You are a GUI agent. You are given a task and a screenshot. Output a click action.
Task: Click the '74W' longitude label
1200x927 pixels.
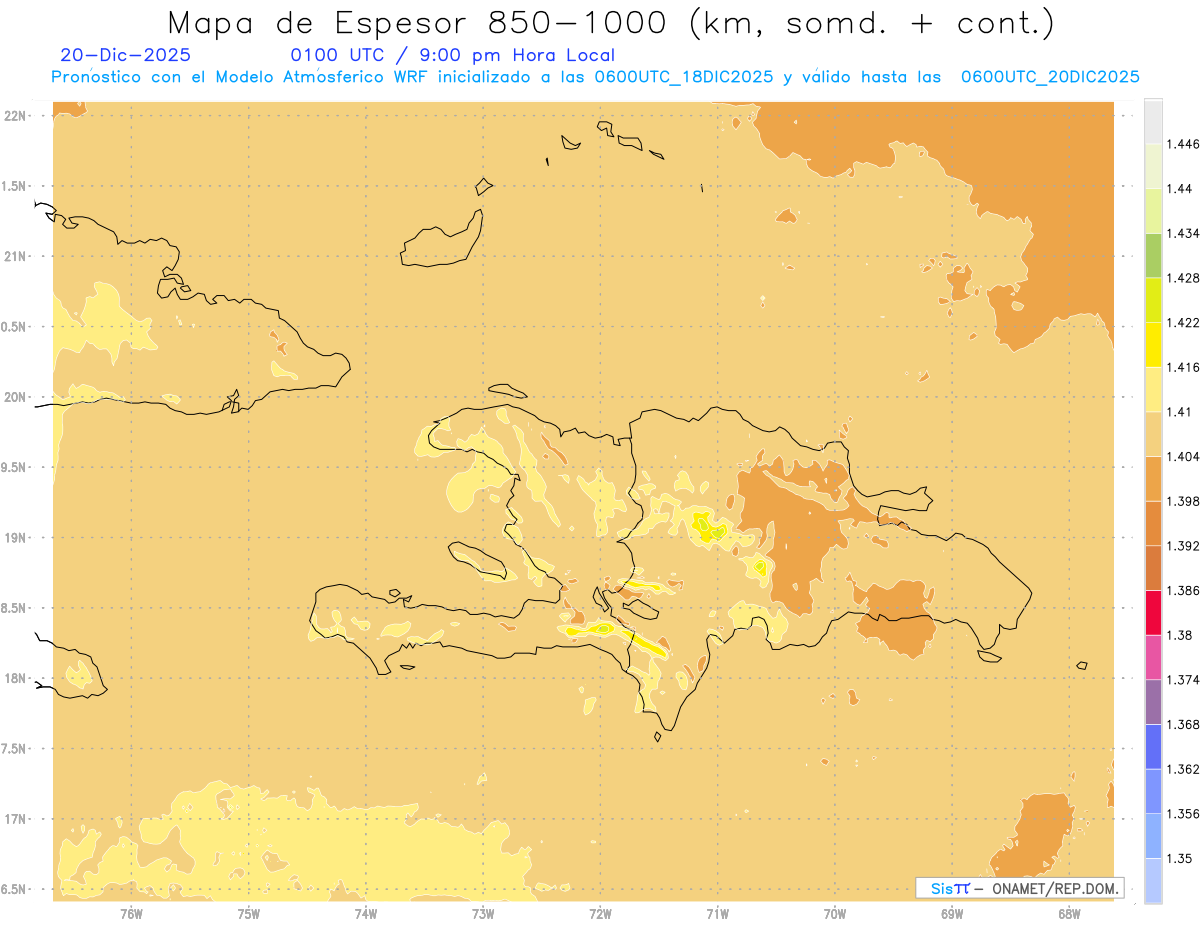pyautogui.click(x=366, y=914)
